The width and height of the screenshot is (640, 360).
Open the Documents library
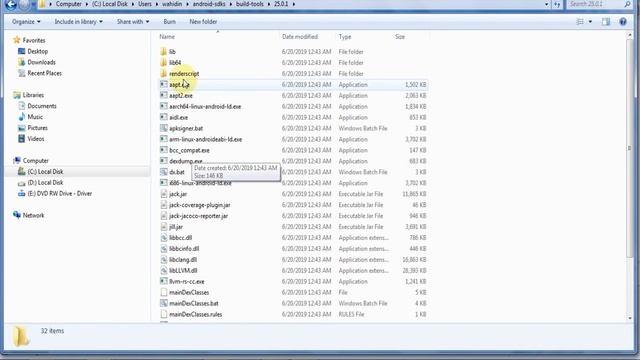click(x=42, y=106)
